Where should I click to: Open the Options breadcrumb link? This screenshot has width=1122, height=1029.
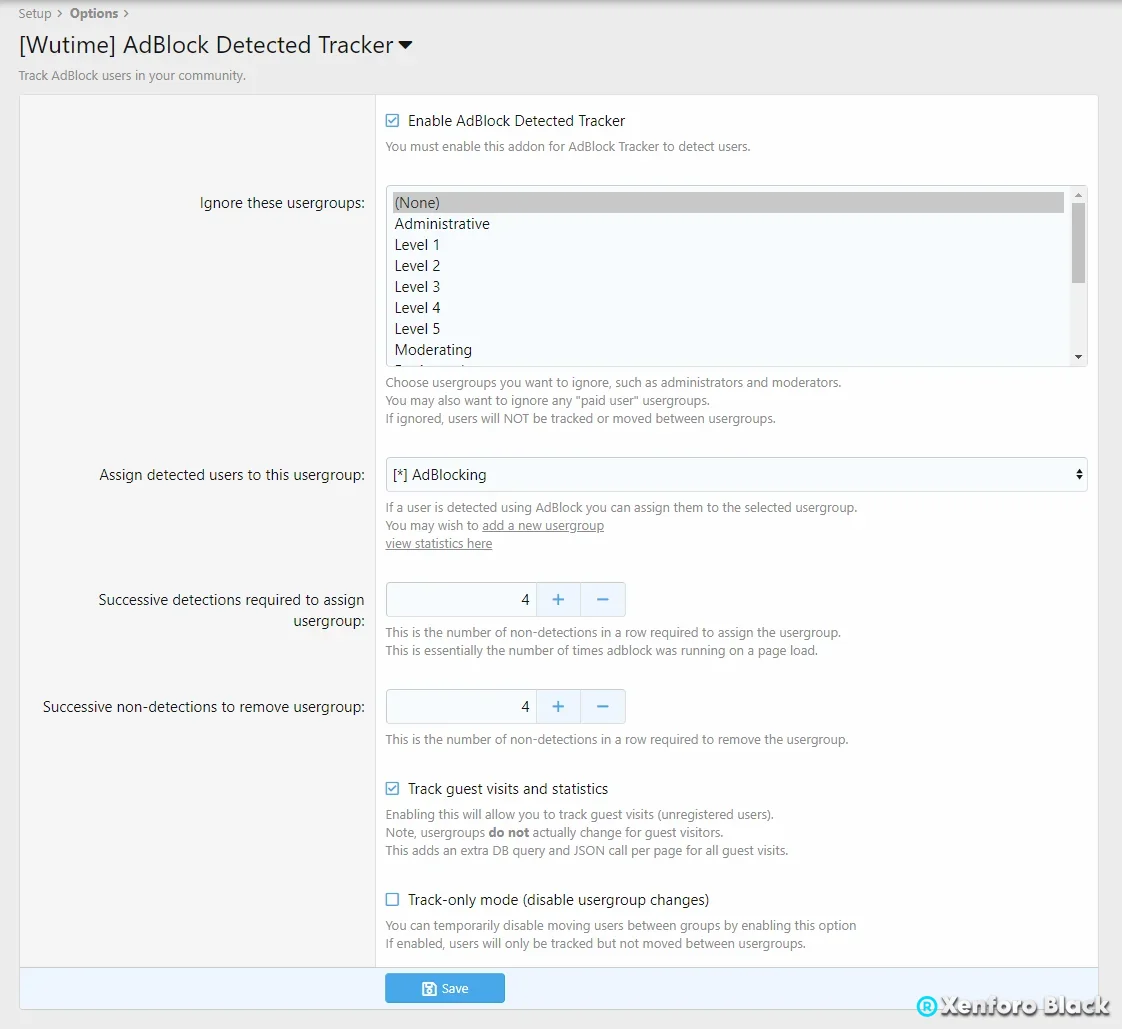[94, 14]
